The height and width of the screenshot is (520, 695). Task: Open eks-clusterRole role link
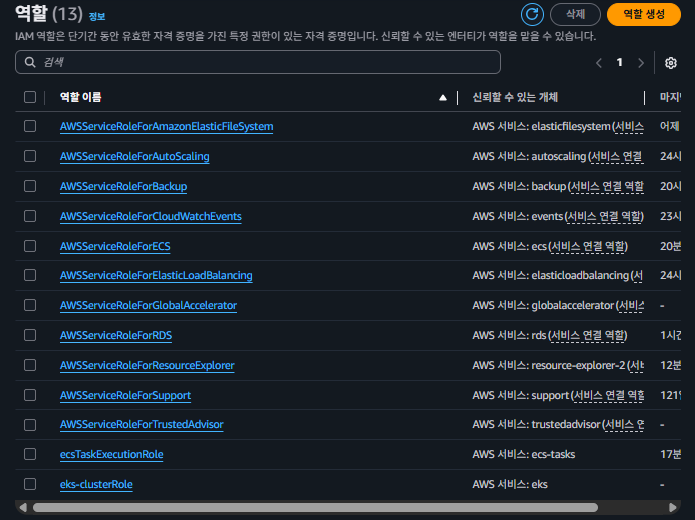click(x=96, y=484)
